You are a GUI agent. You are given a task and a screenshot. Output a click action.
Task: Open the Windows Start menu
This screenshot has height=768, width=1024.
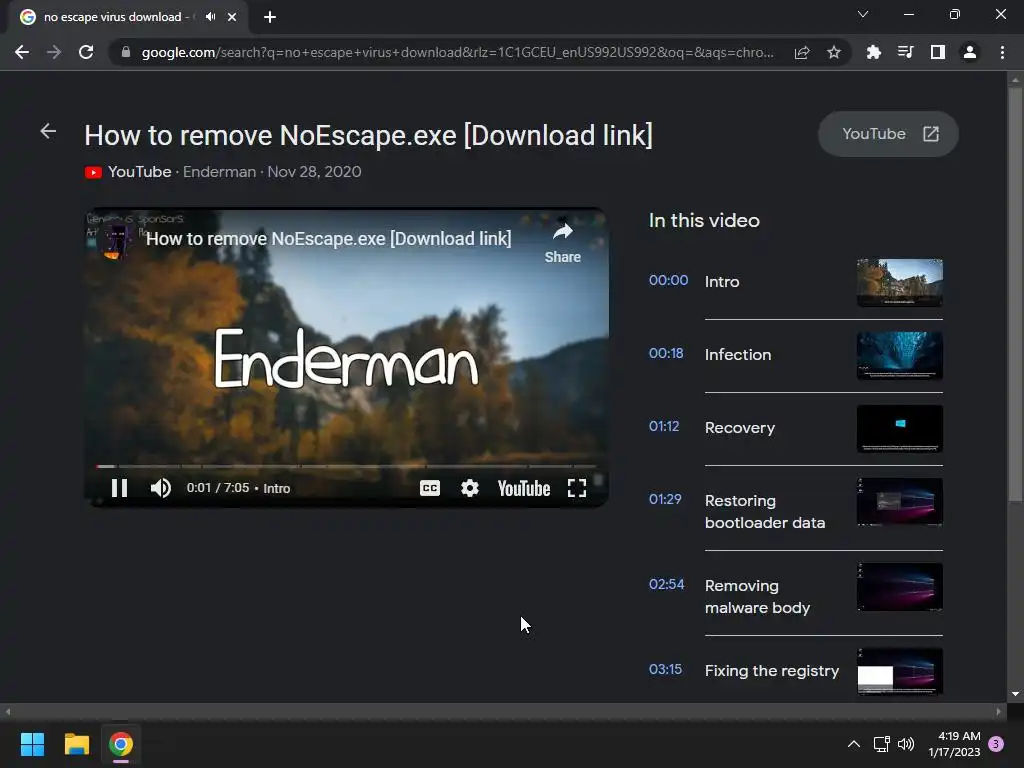[x=32, y=744]
